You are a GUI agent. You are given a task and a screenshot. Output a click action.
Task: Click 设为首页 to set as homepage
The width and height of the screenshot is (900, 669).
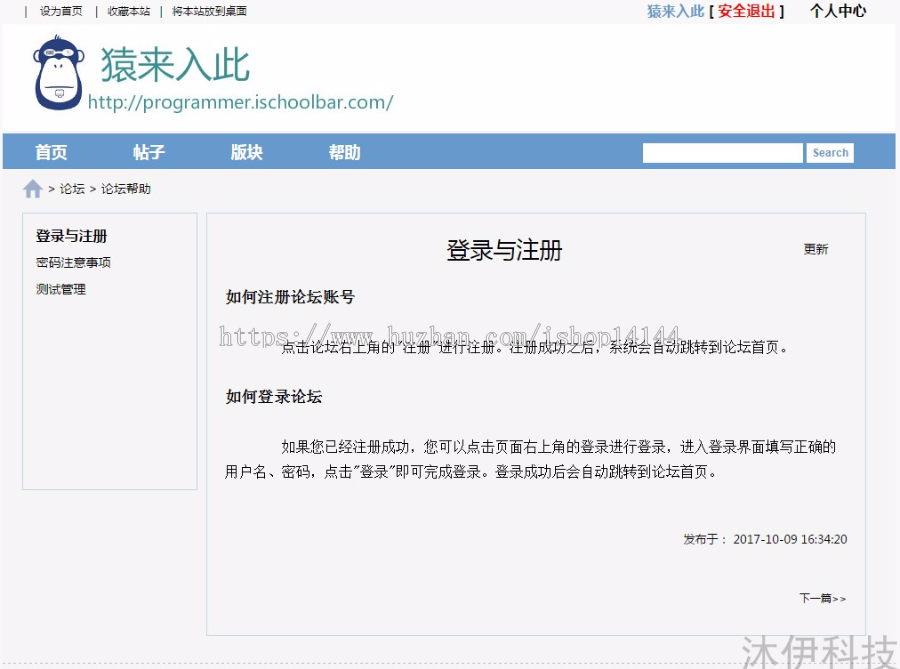(x=58, y=12)
